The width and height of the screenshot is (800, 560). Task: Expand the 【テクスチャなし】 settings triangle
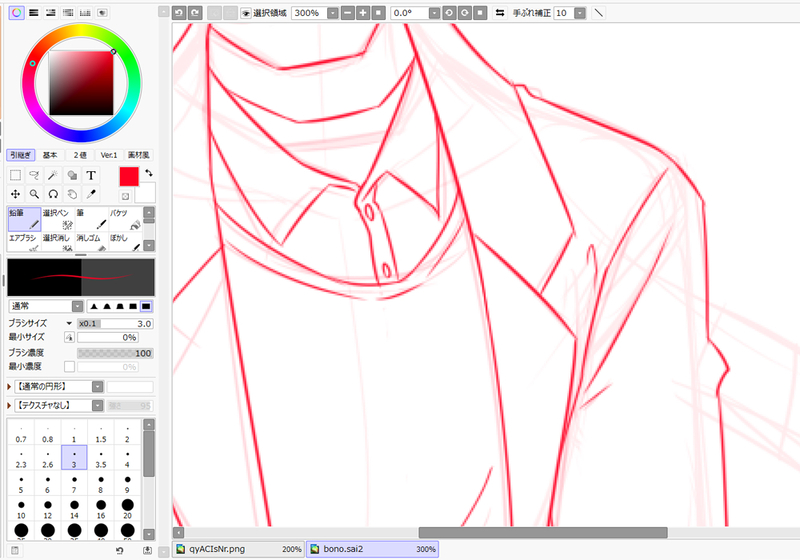[x=9, y=405]
